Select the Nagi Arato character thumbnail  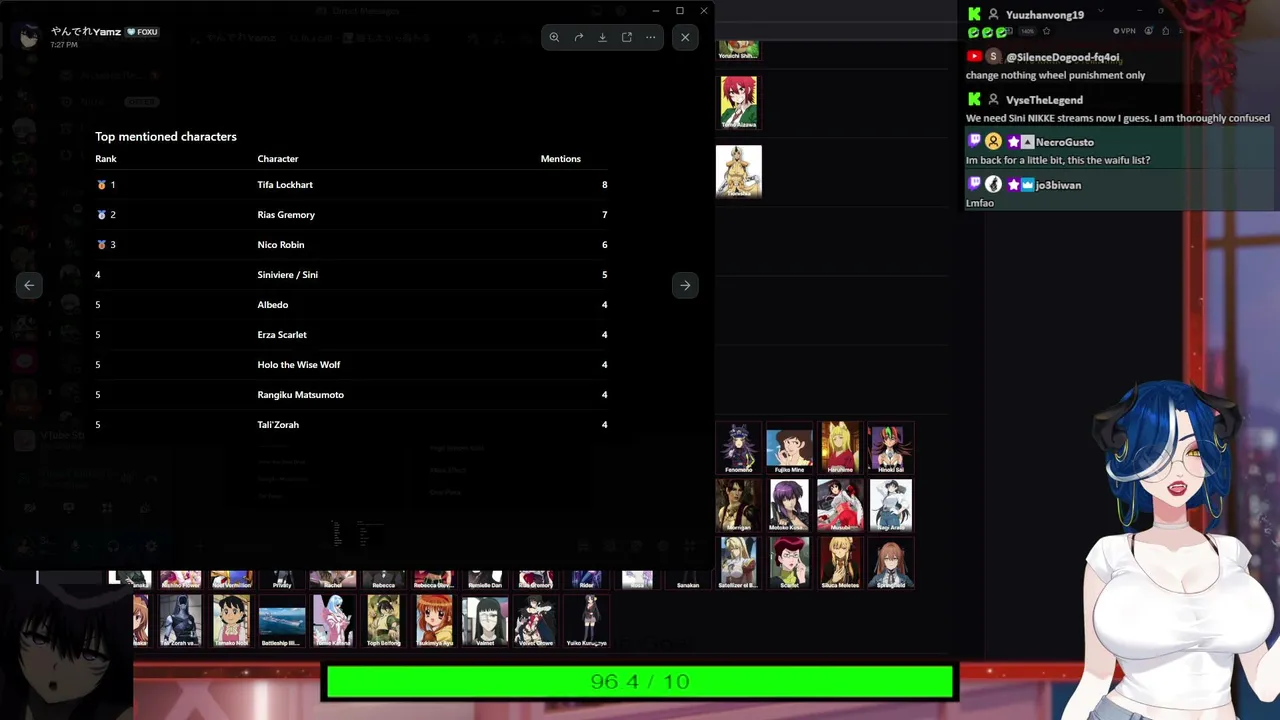pos(891,505)
